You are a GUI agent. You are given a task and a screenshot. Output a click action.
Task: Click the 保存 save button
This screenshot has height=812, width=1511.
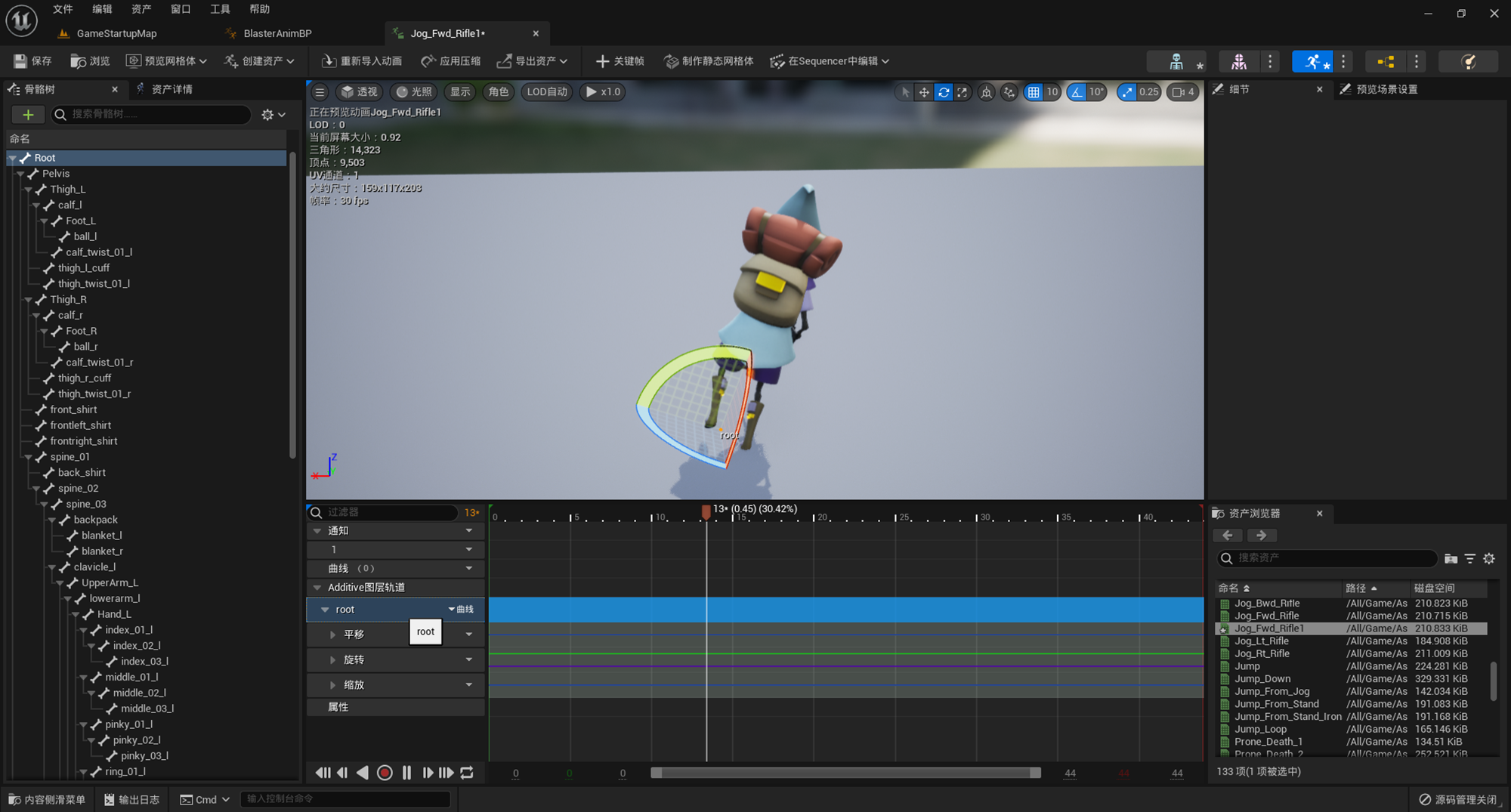[32, 61]
